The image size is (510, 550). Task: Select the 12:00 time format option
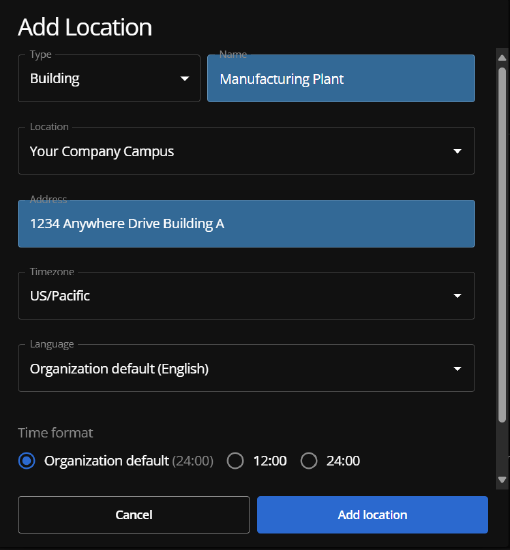click(x=235, y=461)
